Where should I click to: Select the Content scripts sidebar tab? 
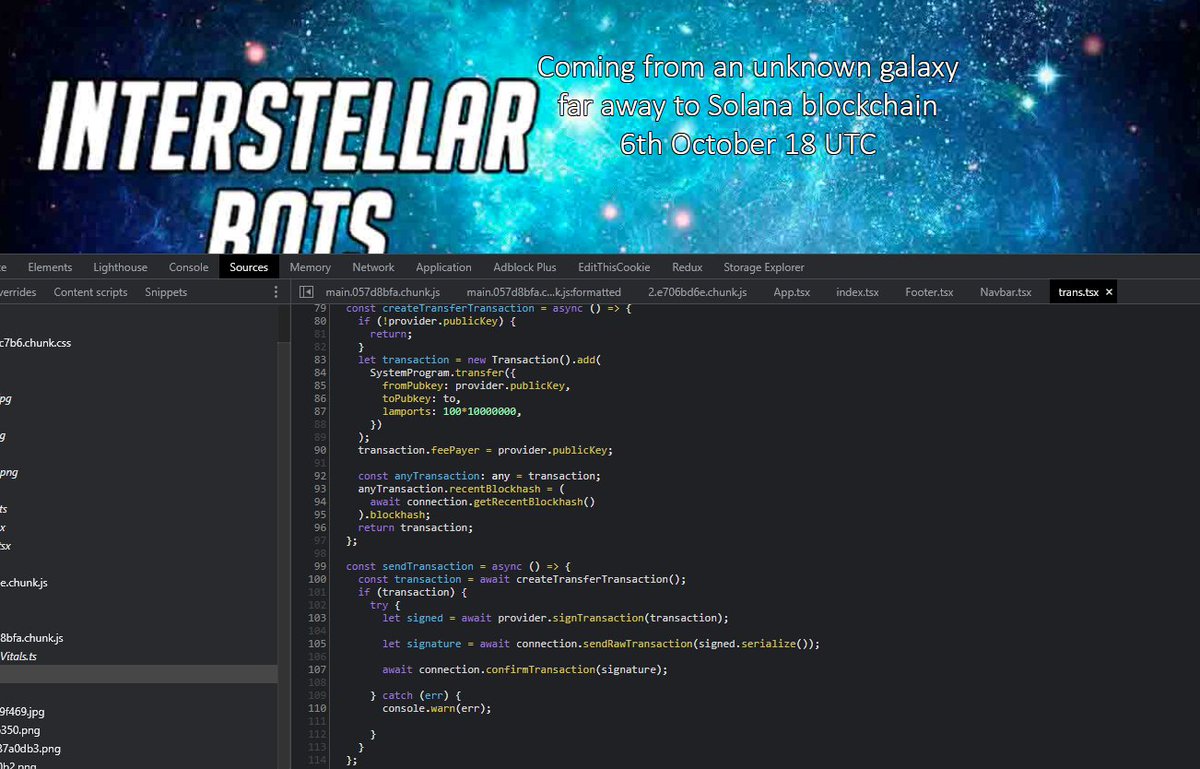pyautogui.click(x=91, y=292)
